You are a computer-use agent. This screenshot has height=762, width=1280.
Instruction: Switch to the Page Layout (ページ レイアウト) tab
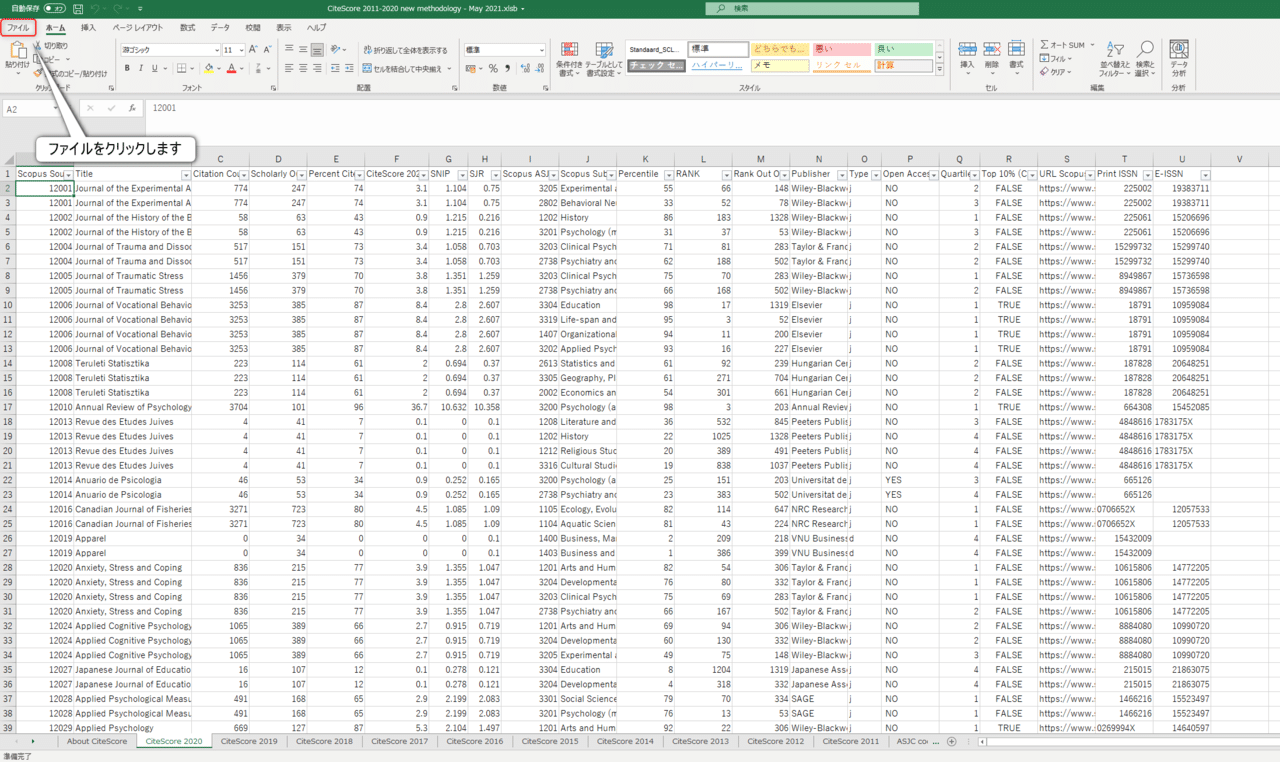click(138, 28)
